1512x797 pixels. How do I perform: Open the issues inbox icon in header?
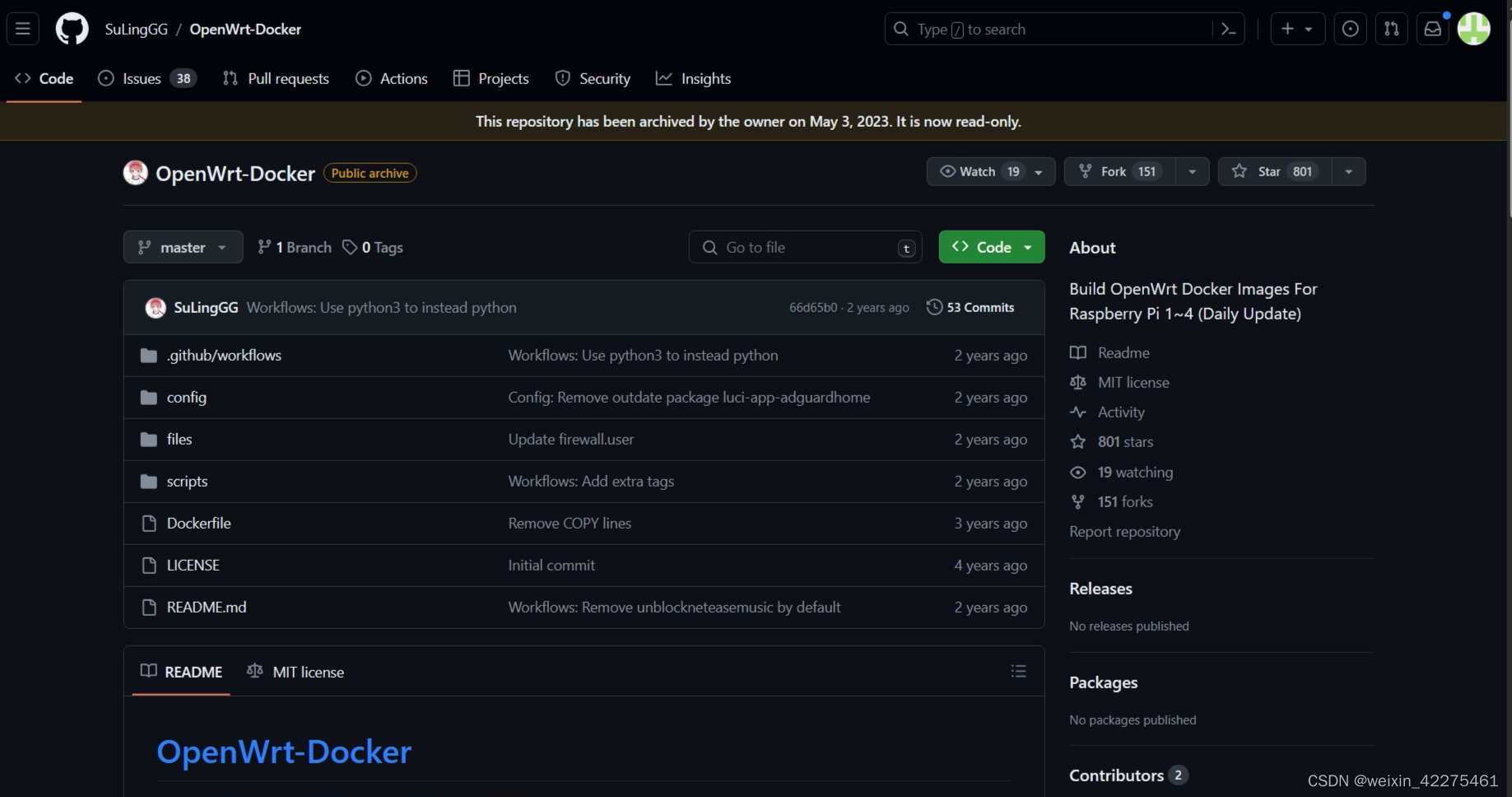click(1350, 29)
